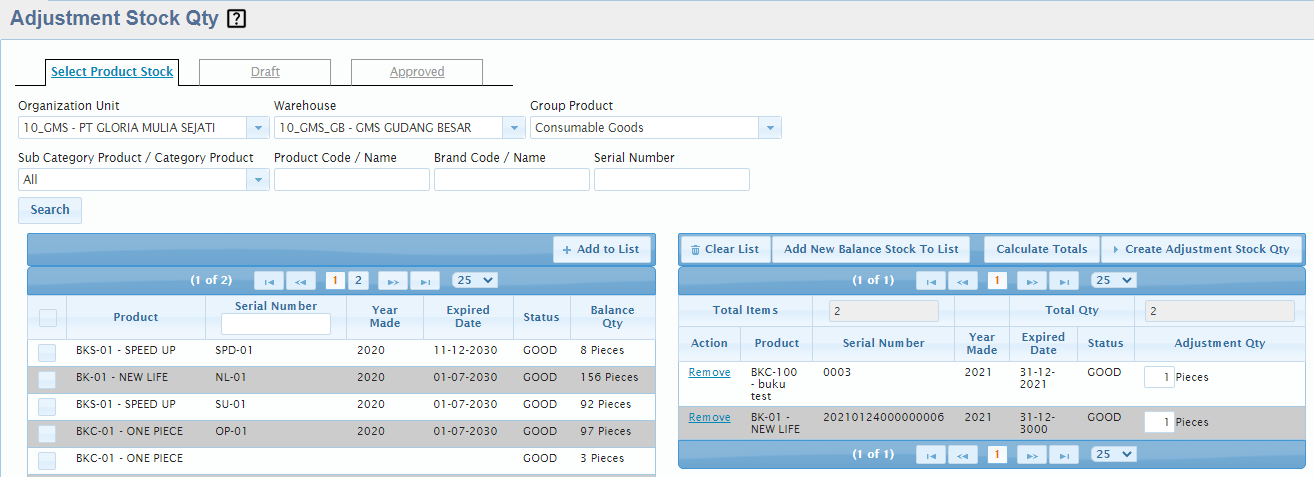Go to last page in top right paginator
Screen dimensions: 1314x477
tap(1063, 281)
